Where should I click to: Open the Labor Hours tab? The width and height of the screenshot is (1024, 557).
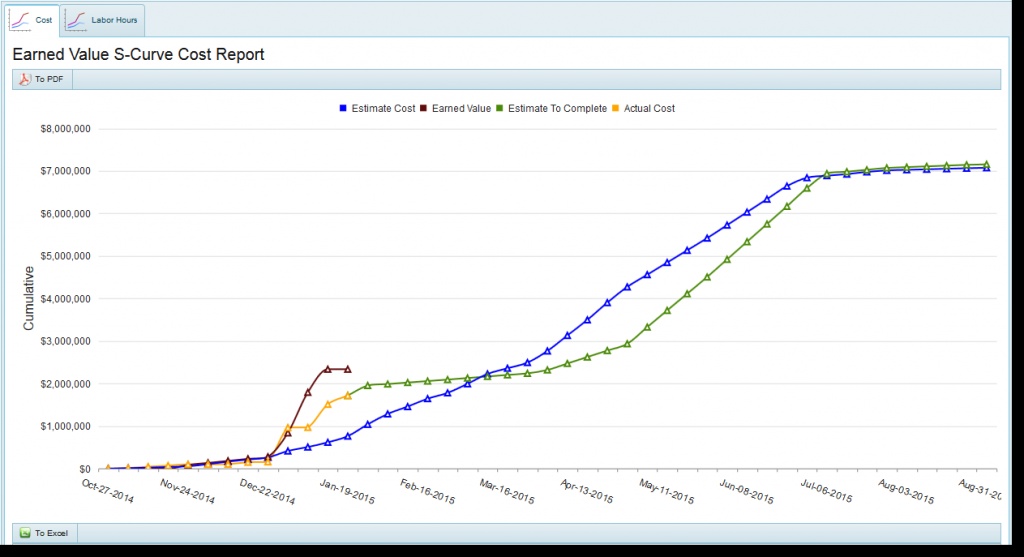click(x=104, y=20)
